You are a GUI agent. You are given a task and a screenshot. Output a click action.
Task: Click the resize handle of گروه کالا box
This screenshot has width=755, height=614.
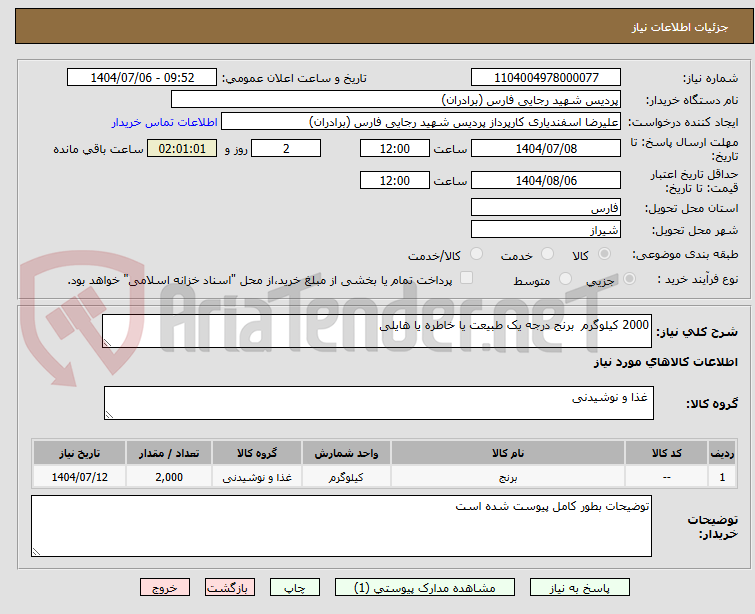109,414
